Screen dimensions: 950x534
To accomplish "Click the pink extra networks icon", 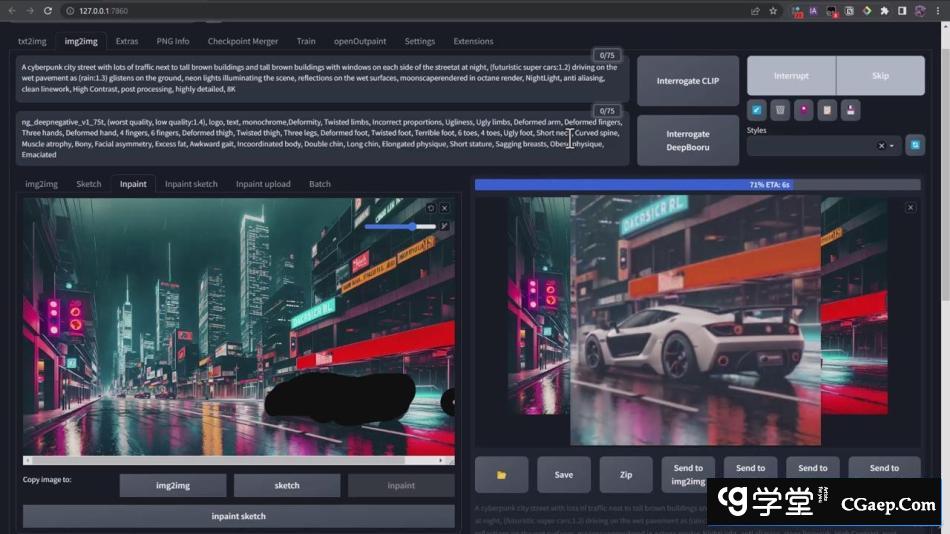I will (x=803, y=110).
